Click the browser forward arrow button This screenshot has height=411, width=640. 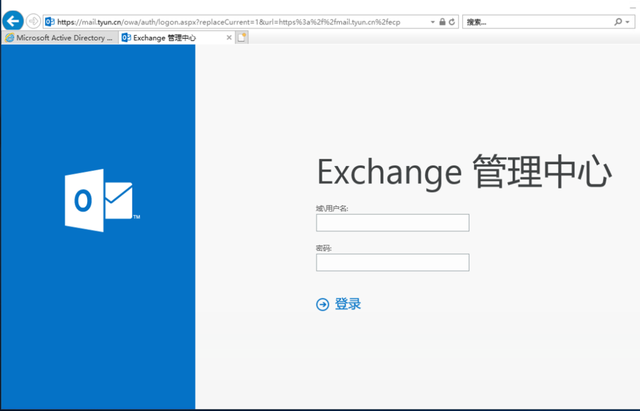coord(33,21)
